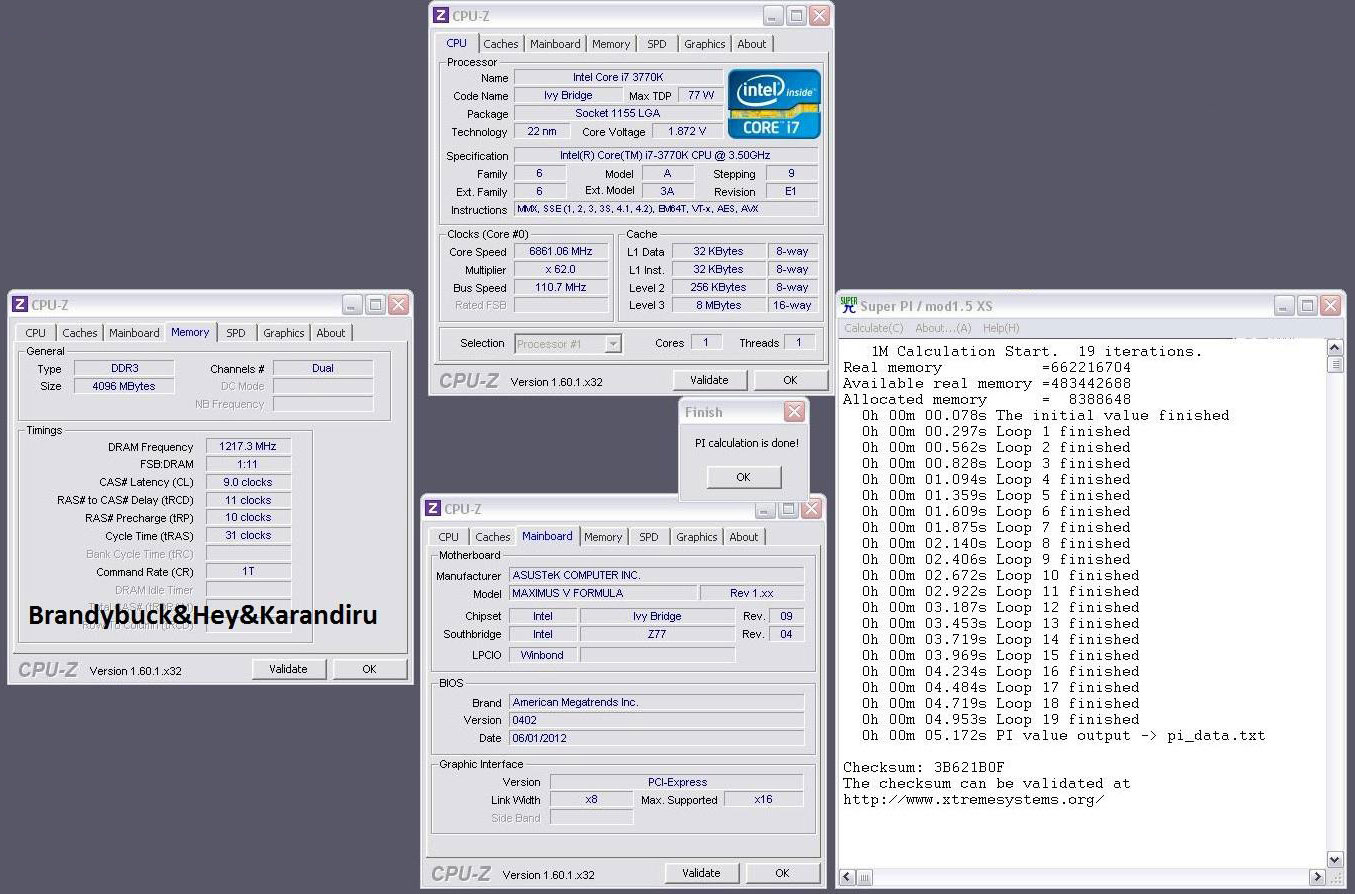Click the Multiplier value x 62.0
The width and height of the screenshot is (1355, 894).
pyautogui.click(x=561, y=270)
